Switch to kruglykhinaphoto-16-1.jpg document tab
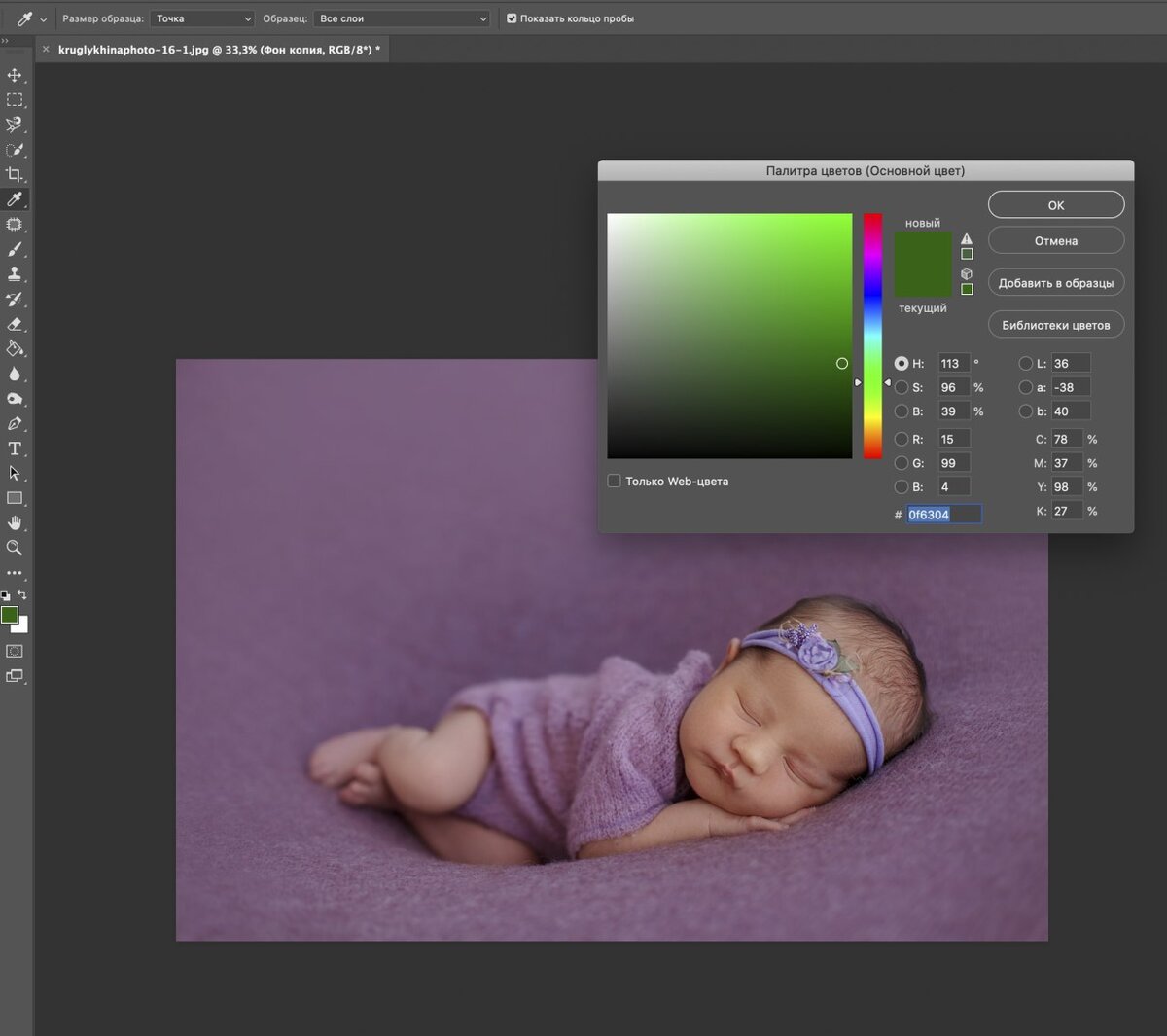 (218, 50)
